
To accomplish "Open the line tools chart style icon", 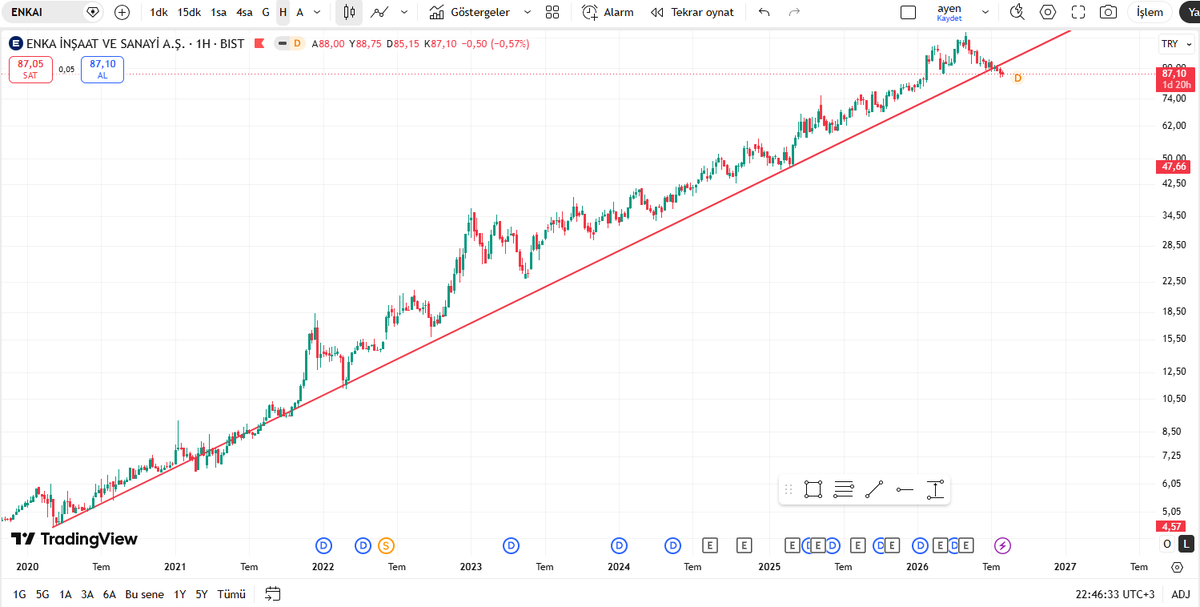I will tap(380, 12).
